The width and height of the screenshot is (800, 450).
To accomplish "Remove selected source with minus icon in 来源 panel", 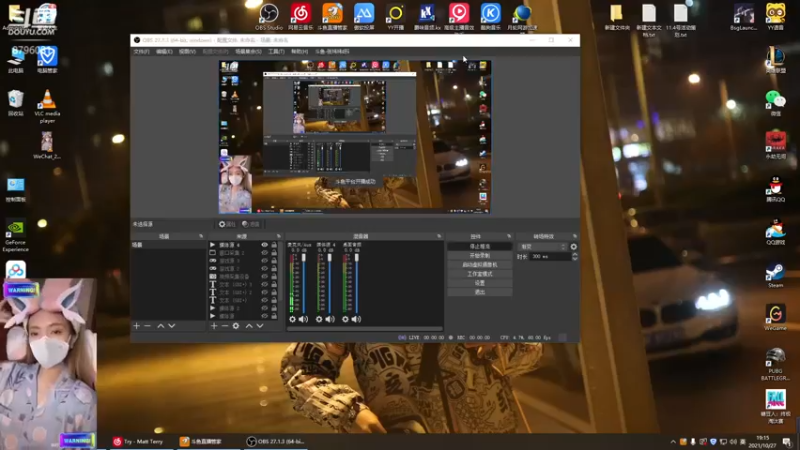I will point(224,326).
